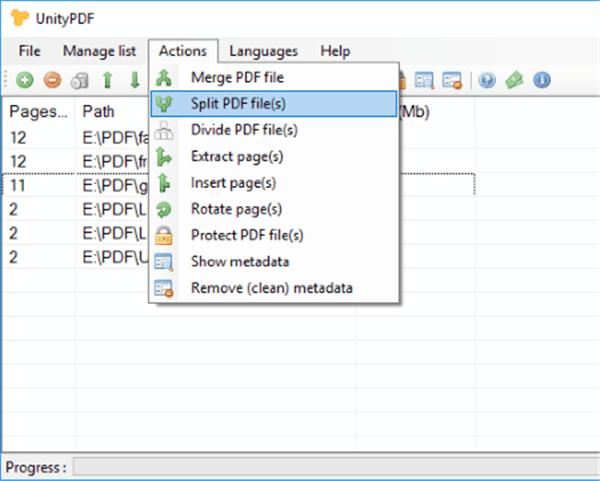This screenshot has width=600, height=481.
Task: Open the File menu
Action: [29, 51]
